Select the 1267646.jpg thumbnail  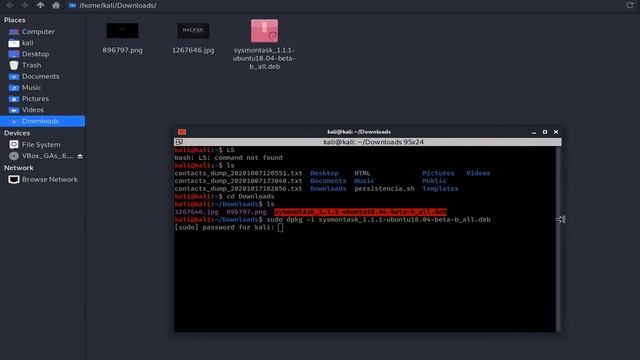pyautogui.click(x=193, y=31)
